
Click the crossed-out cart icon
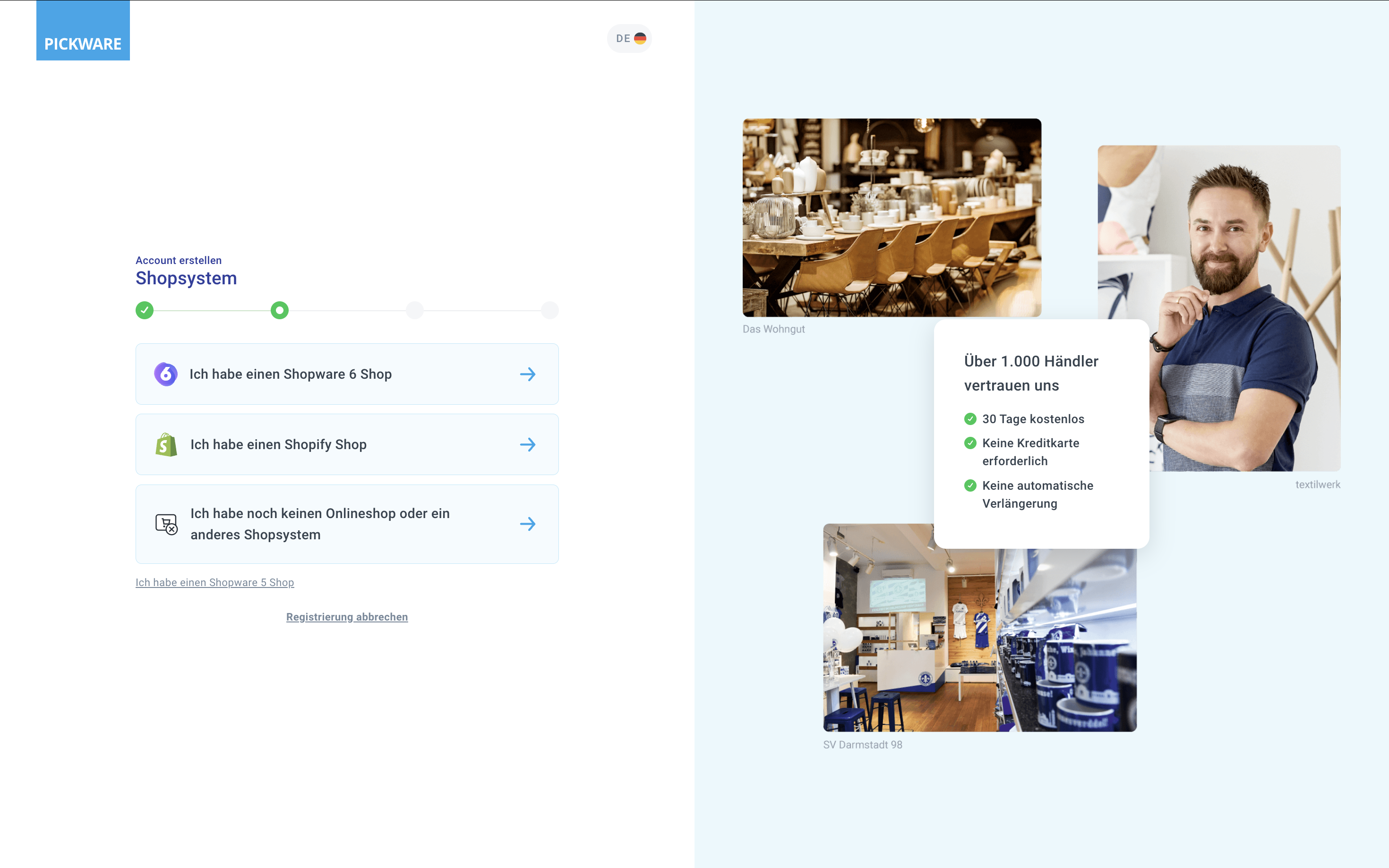(166, 524)
